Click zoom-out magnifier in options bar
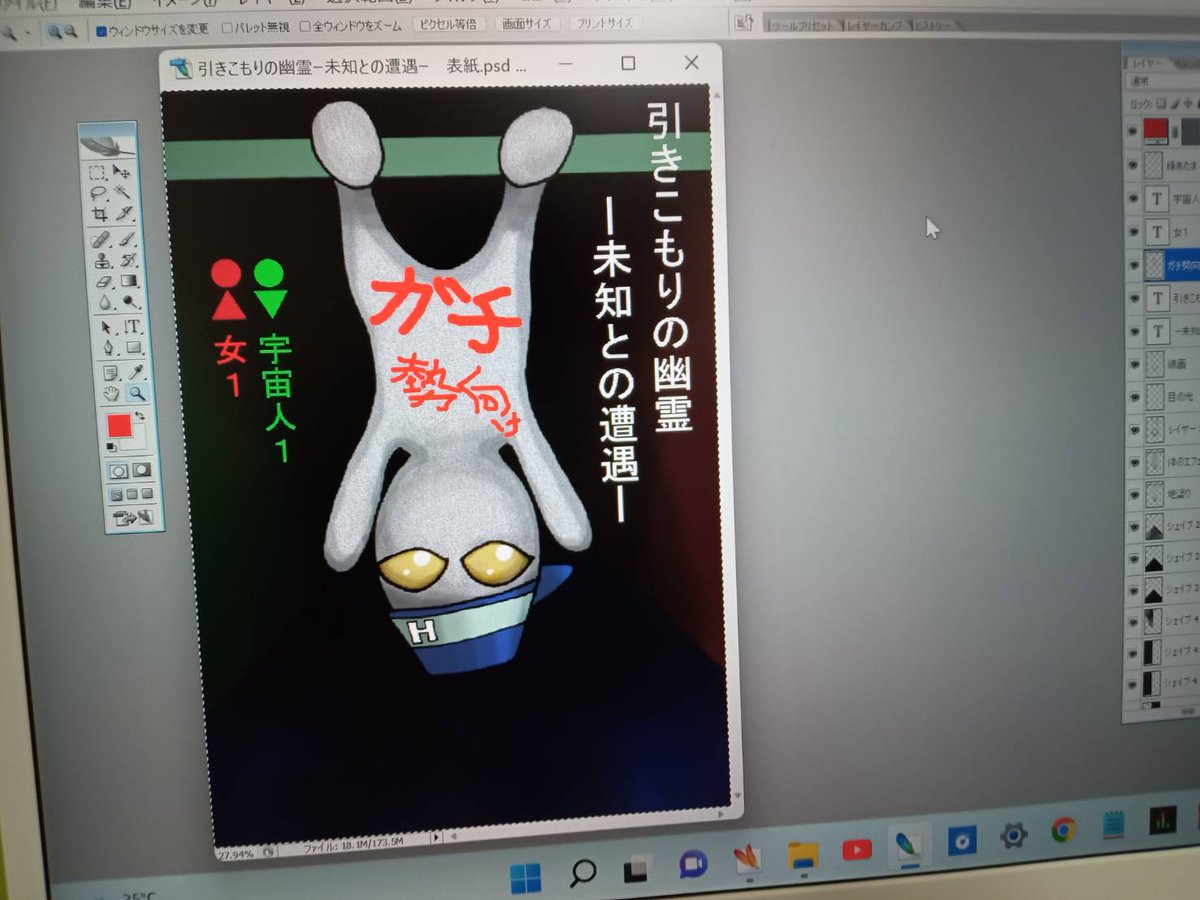This screenshot has height=900, width=1200. click(71, 32)
